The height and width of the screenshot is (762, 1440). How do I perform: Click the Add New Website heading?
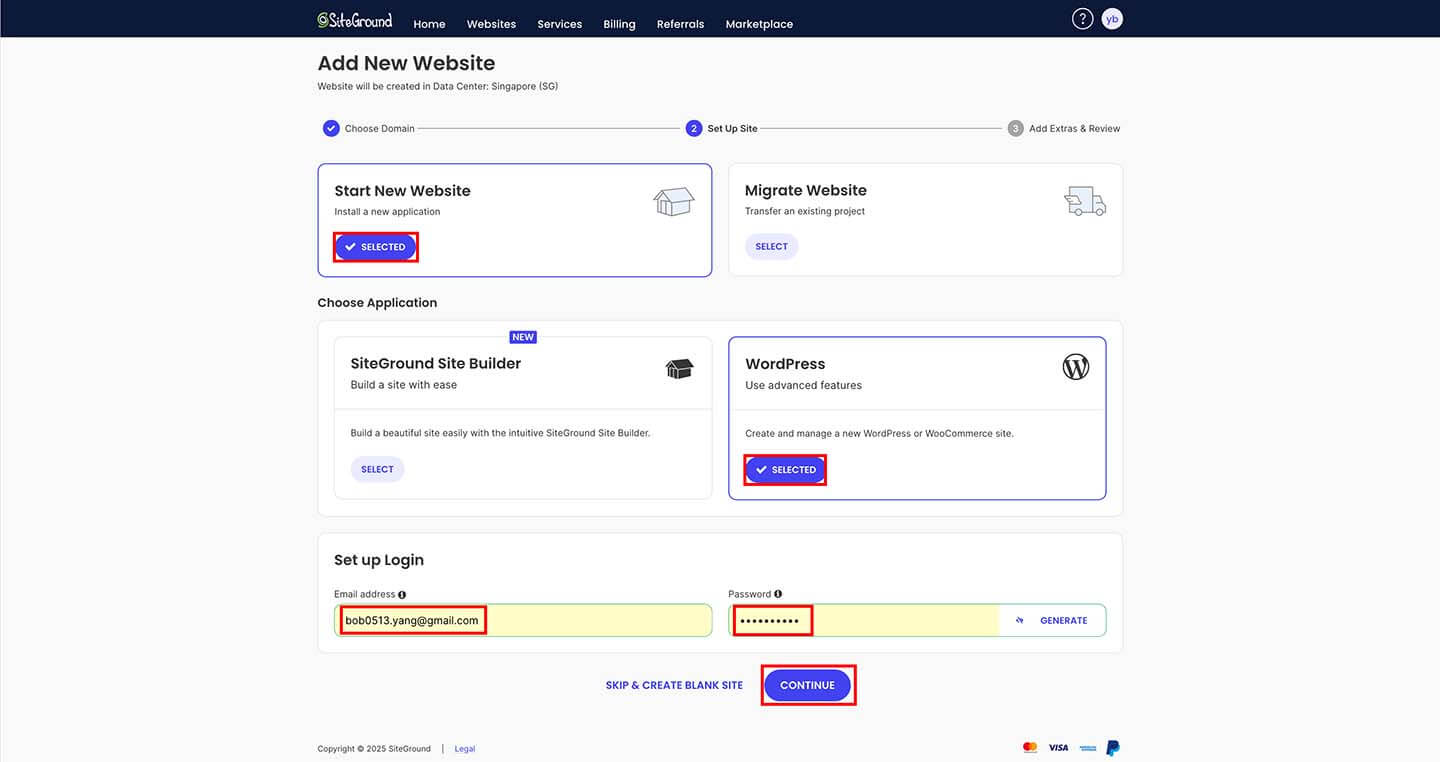tap(406, 63)
